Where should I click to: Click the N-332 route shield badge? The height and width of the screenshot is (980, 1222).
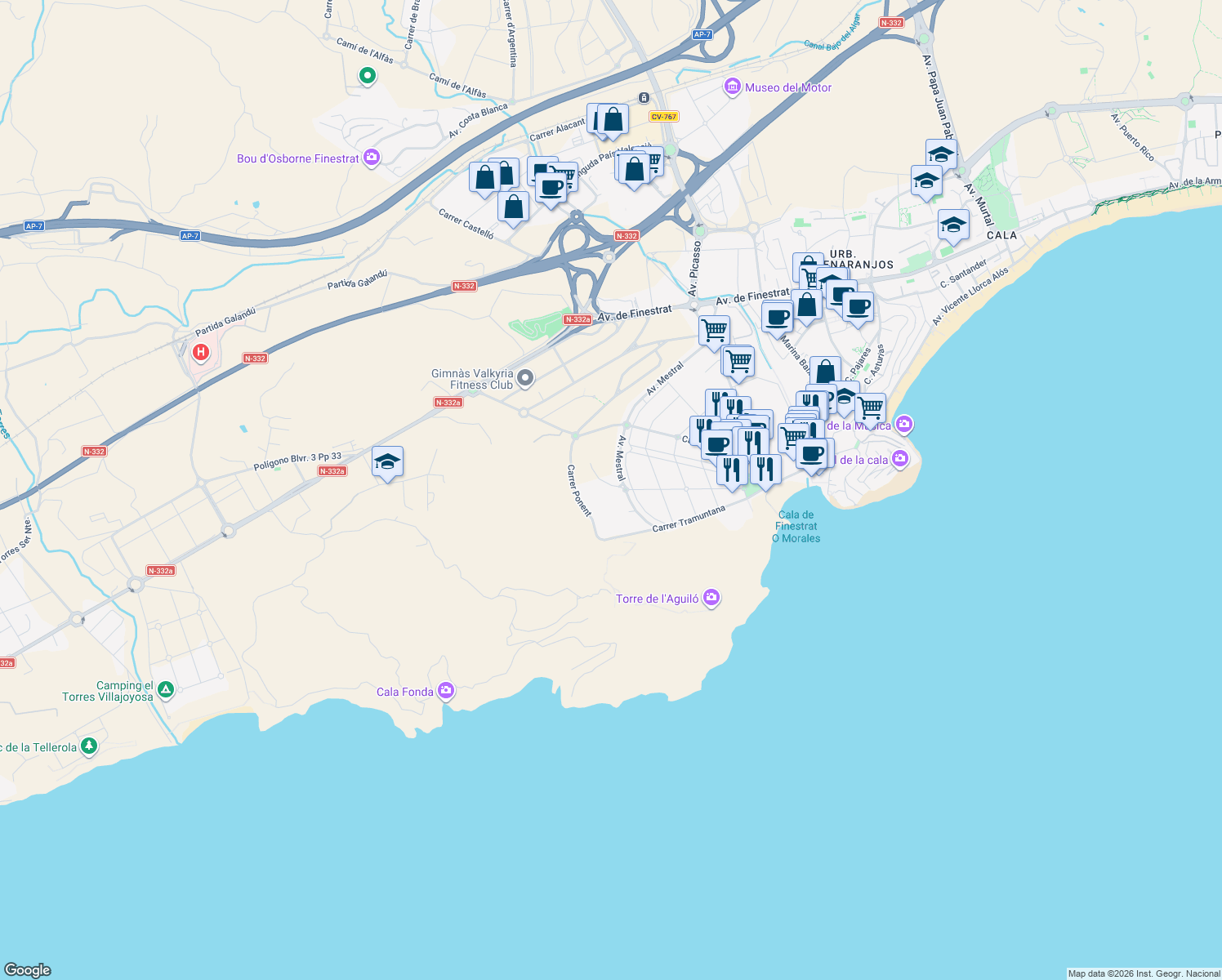tap(628, 235)
